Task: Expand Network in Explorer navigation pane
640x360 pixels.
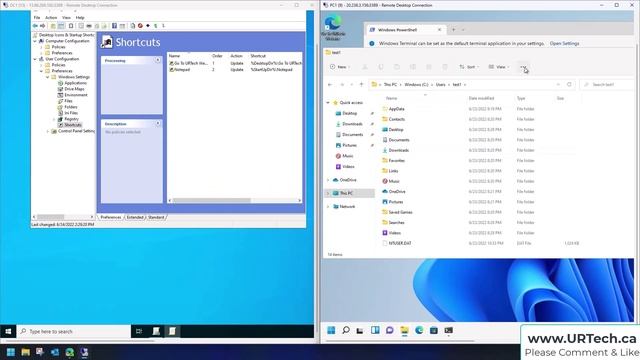Action: [x=328, y=207]
